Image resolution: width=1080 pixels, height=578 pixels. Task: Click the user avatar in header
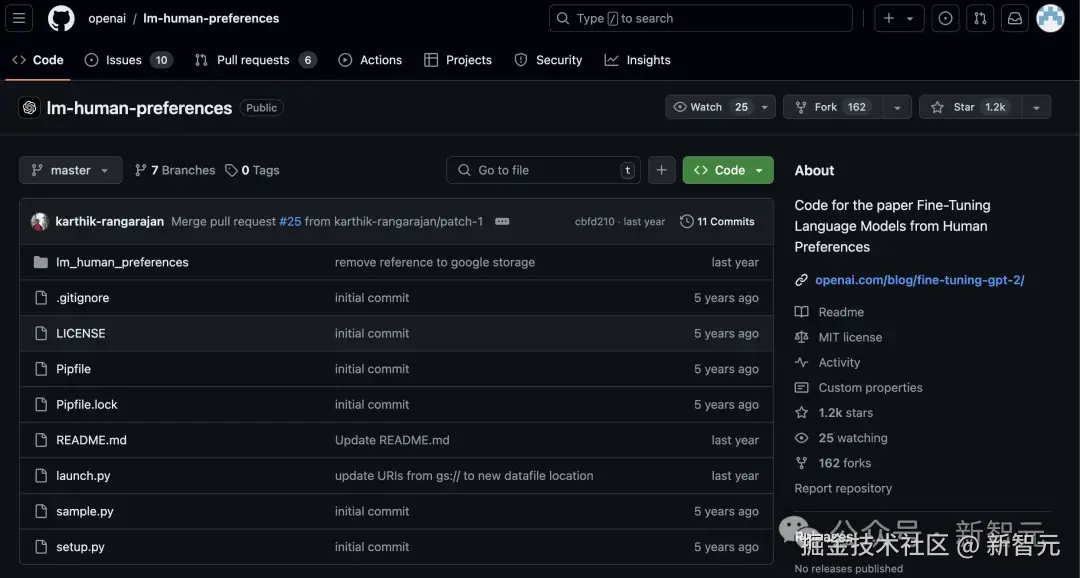coord(1050,18)
